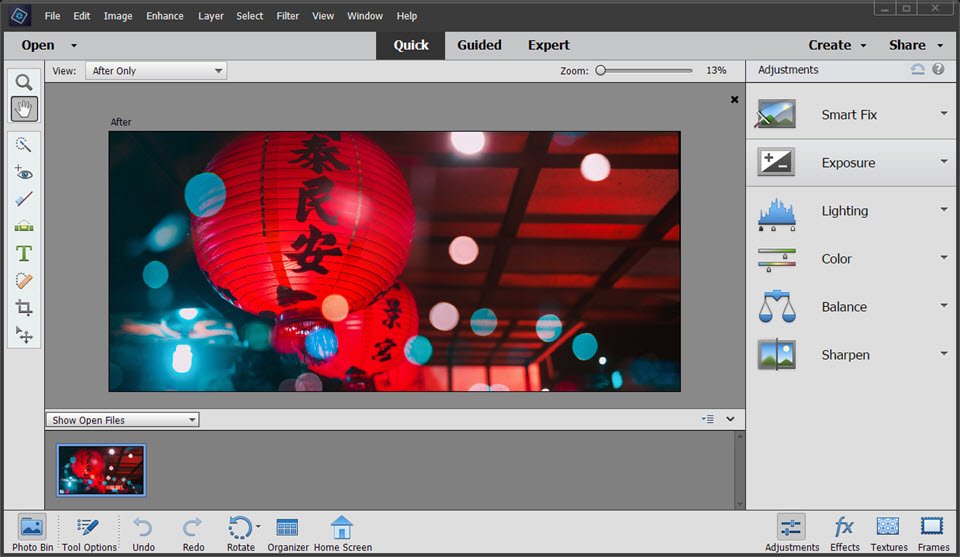
Task: Select the Zoom tool magnifier
Action: (24, 82)
